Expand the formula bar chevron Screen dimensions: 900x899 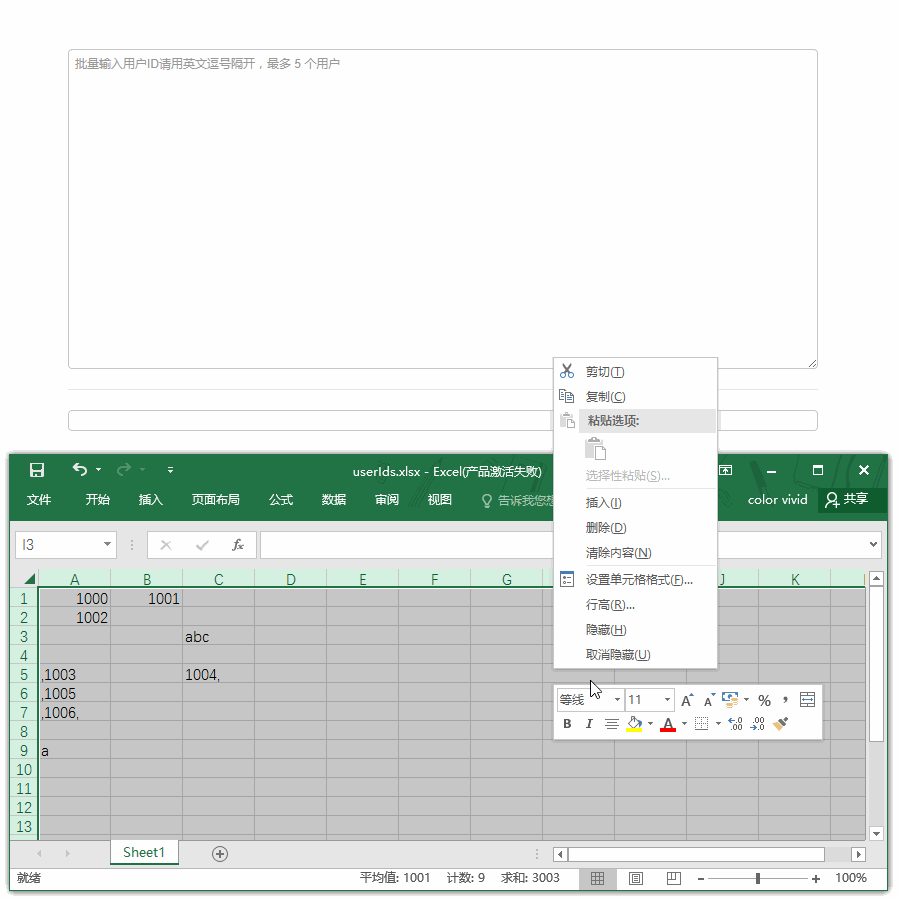point(873,544)
